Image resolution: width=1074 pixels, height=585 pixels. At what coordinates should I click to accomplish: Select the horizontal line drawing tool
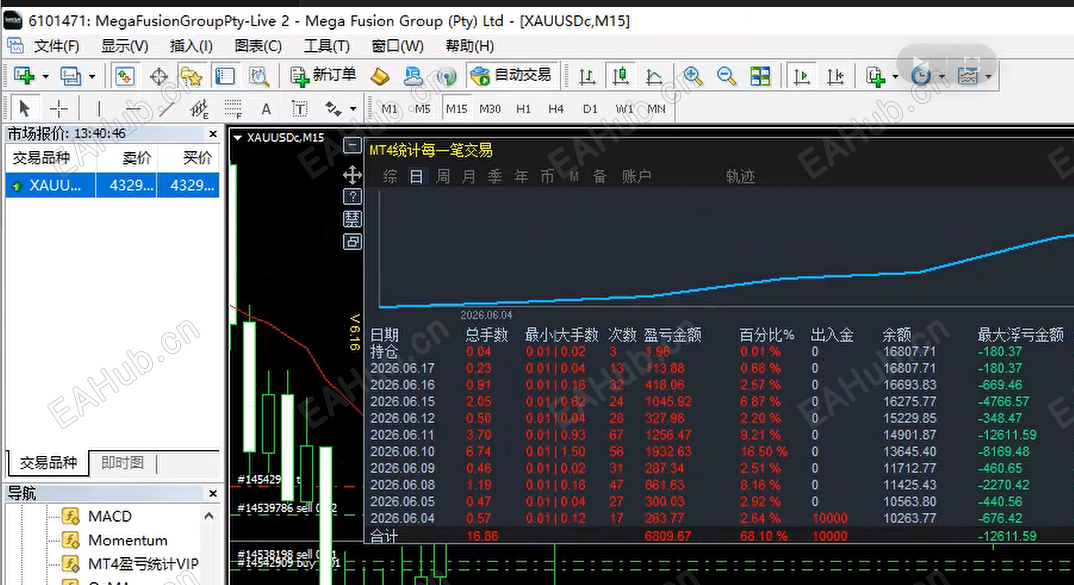click(x=133, y=108)
